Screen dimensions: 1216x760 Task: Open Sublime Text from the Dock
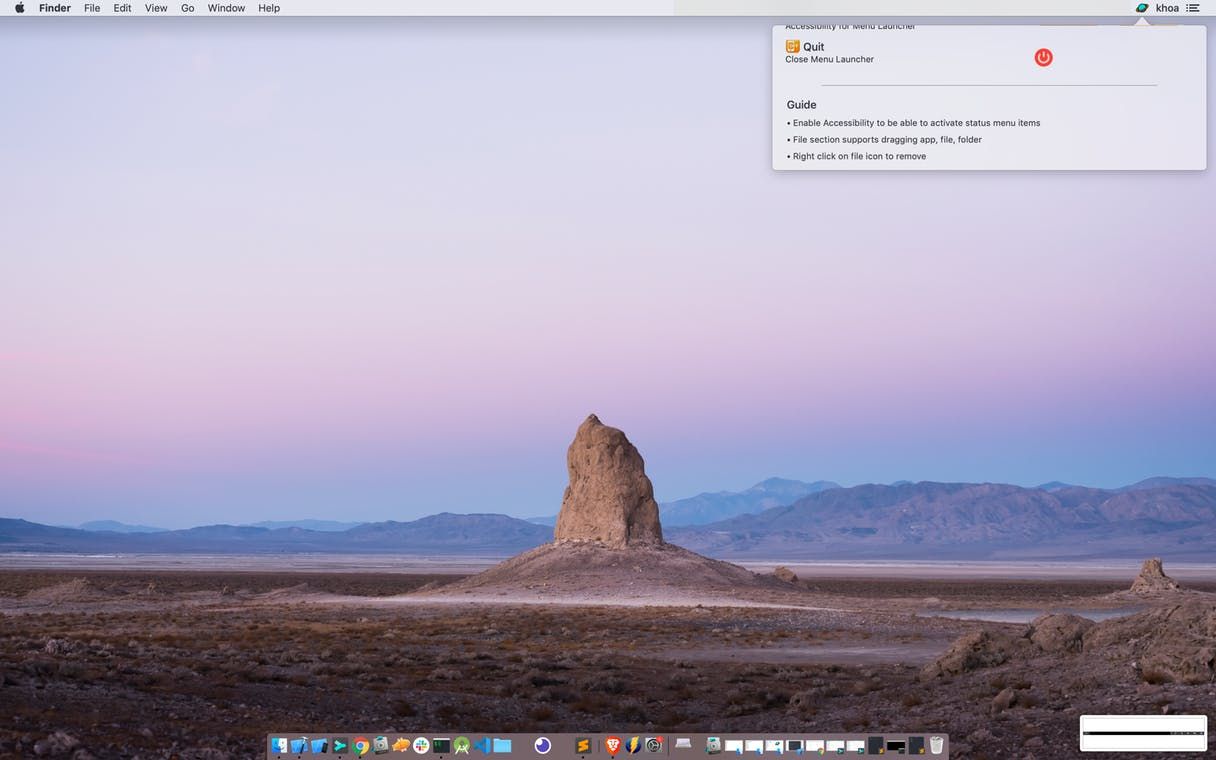click(x=583, y=745)
